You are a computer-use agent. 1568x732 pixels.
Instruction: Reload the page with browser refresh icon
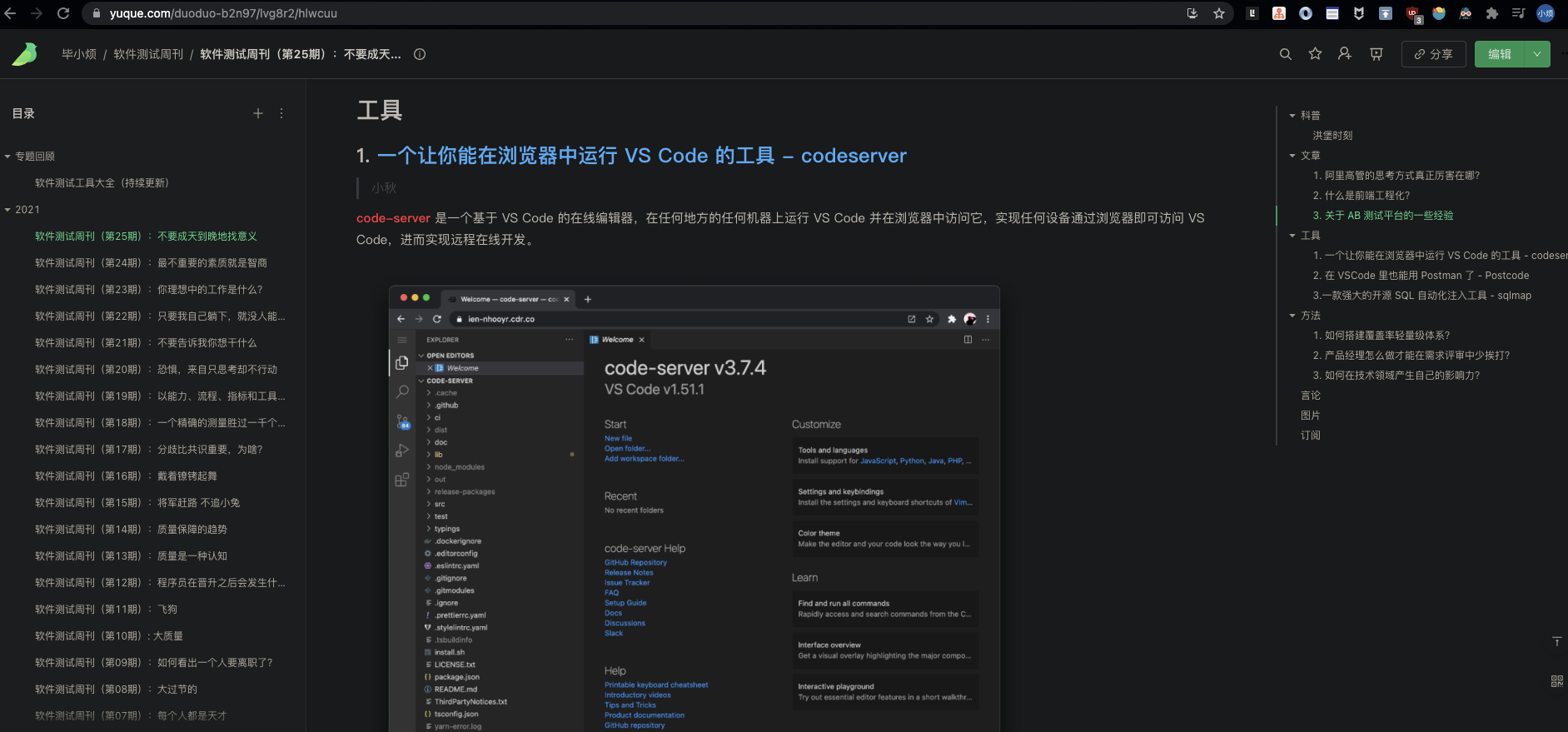point(63,13)
